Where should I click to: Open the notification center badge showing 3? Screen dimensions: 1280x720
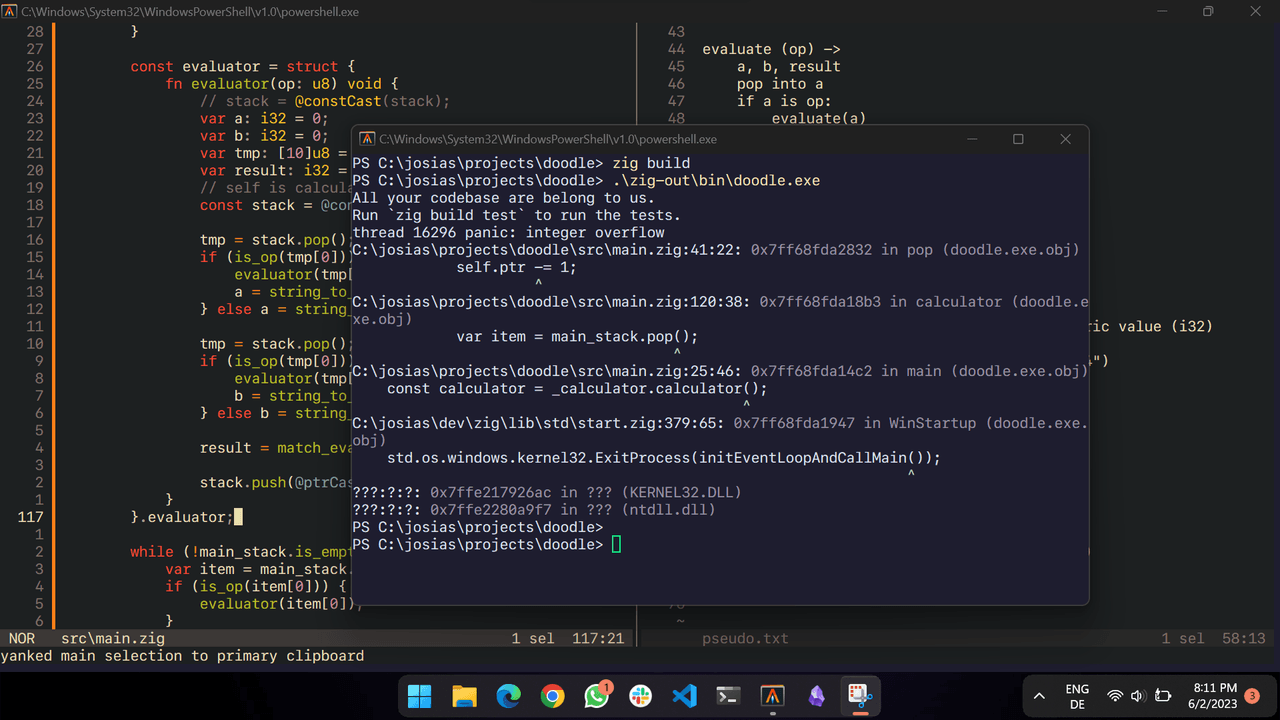(x=1252, y=695)
